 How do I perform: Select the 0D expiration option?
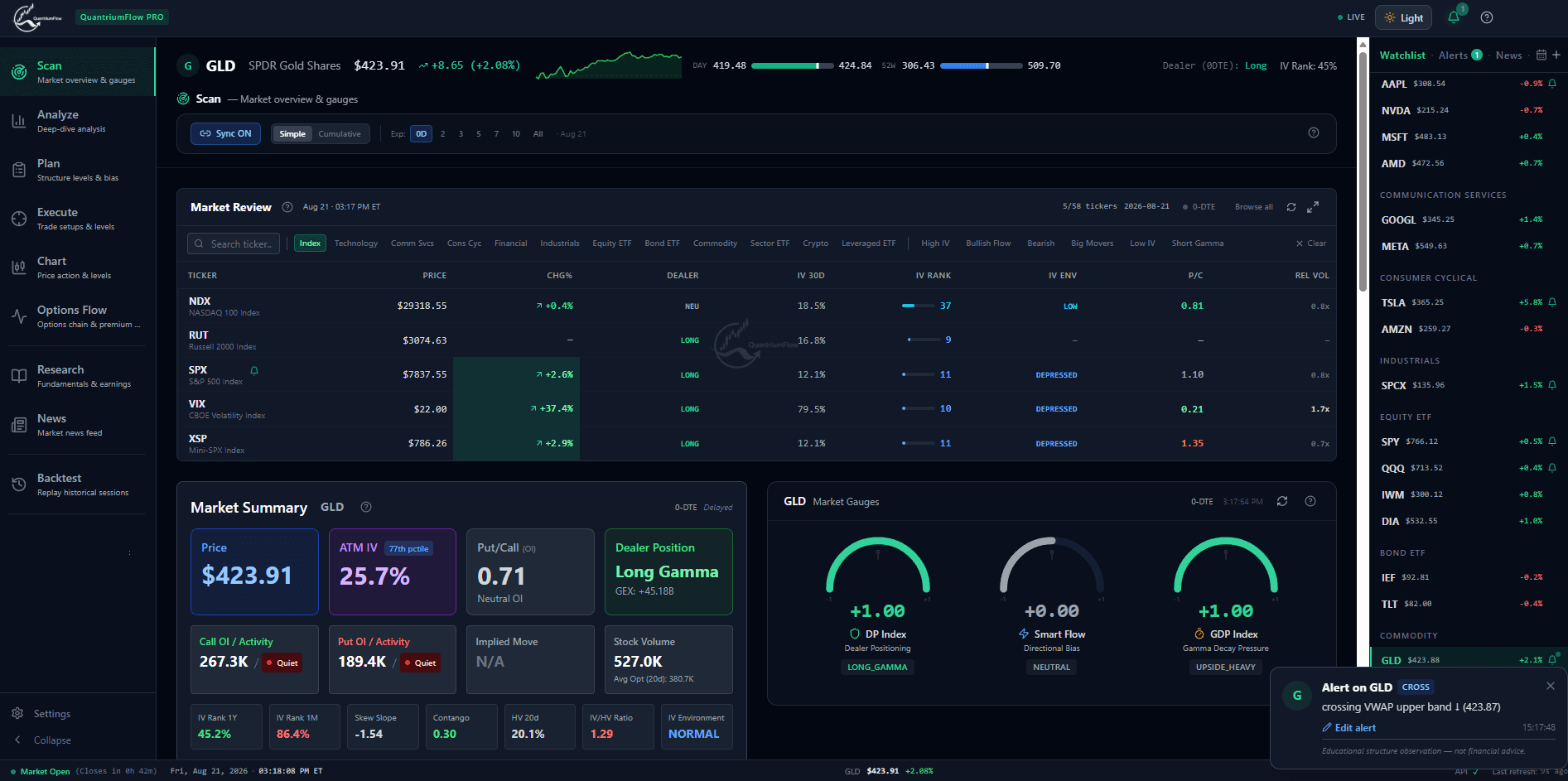click(x=422, y=134)
